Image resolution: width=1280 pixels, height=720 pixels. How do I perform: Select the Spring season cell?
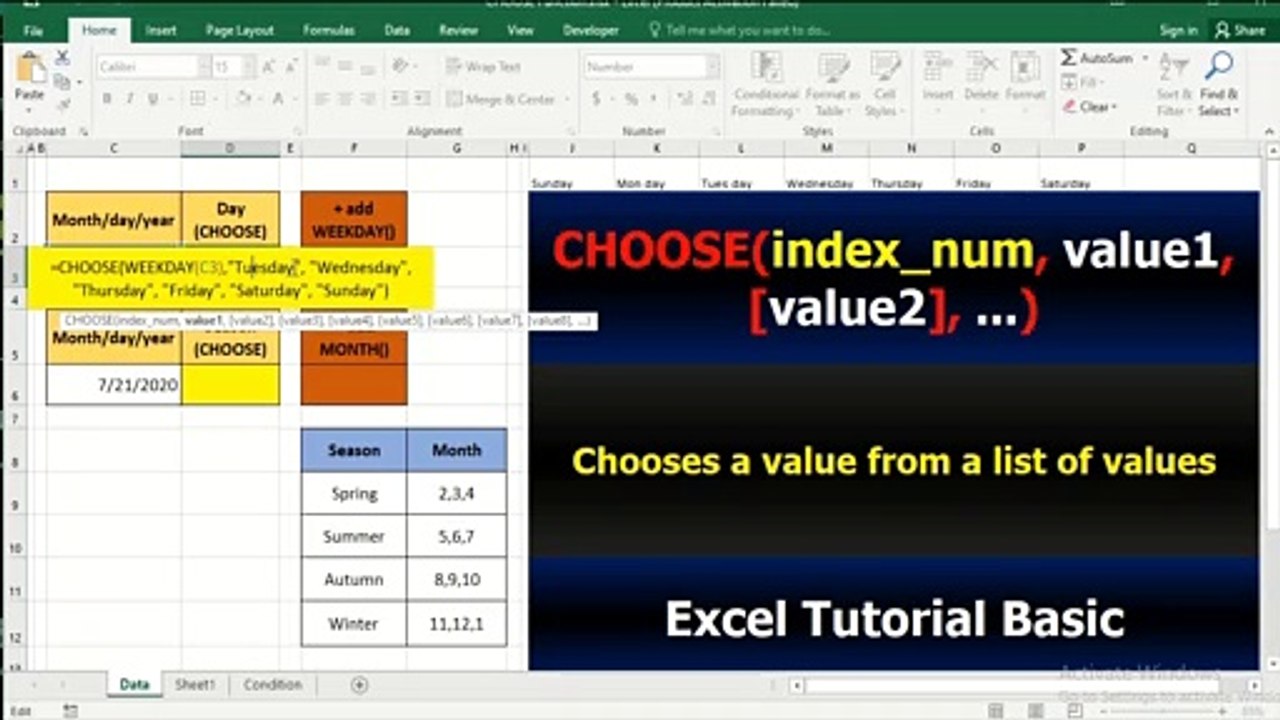tap(354, 493)
